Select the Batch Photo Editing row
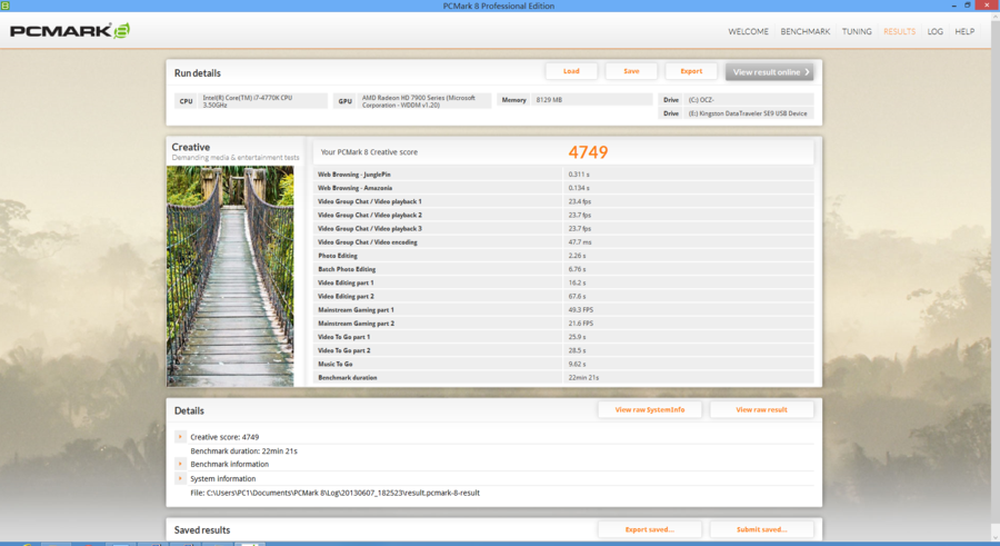 click(564, 269)
